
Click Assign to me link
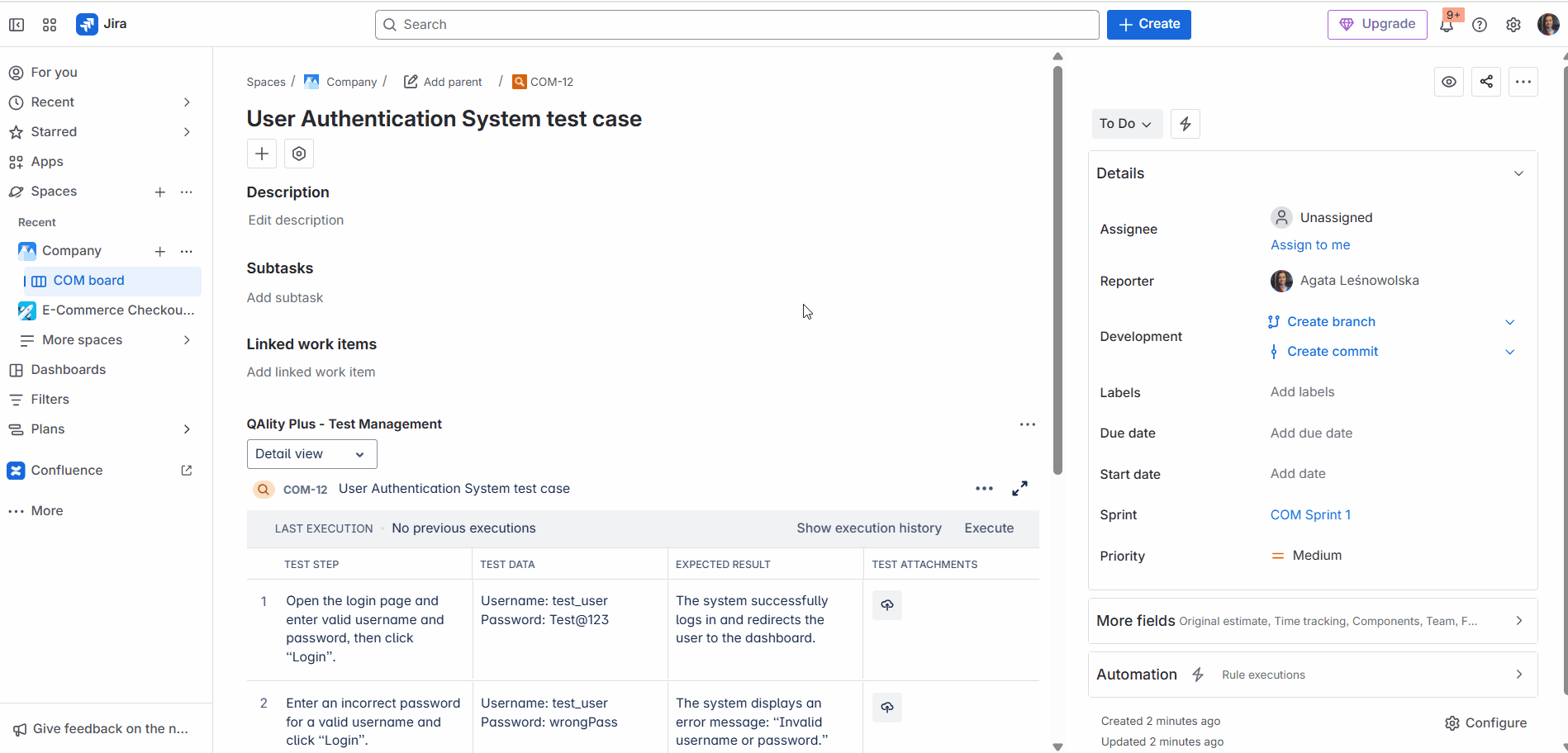[1310, 245]
